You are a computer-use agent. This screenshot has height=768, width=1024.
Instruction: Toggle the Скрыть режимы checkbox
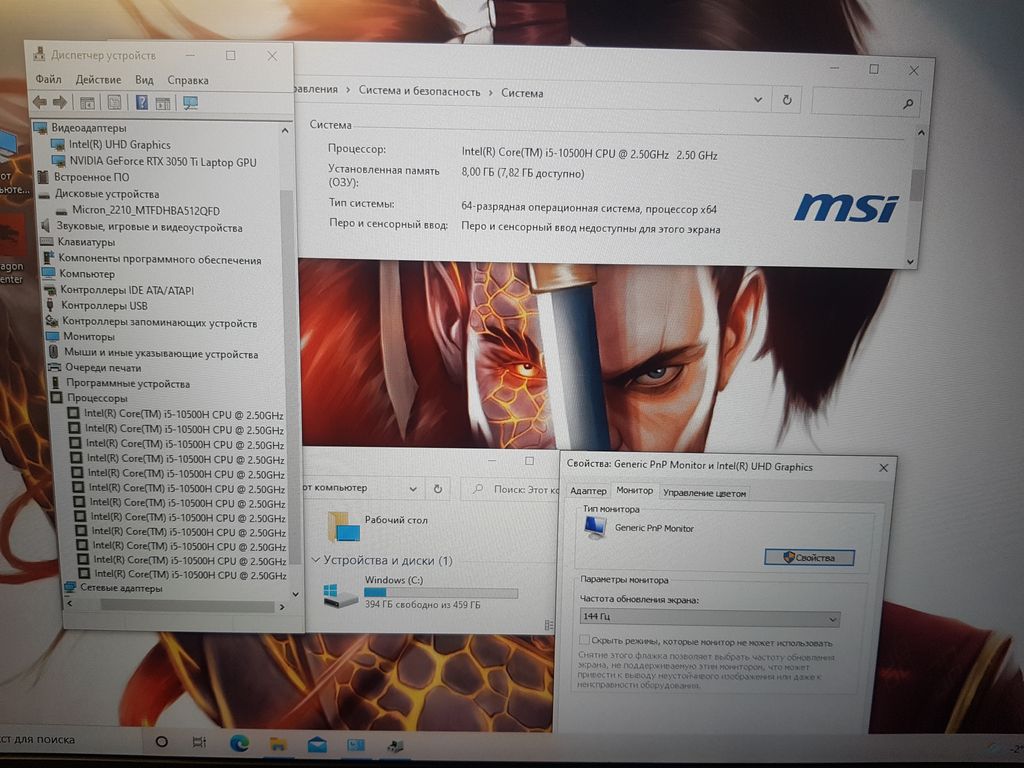pos(584,639)
